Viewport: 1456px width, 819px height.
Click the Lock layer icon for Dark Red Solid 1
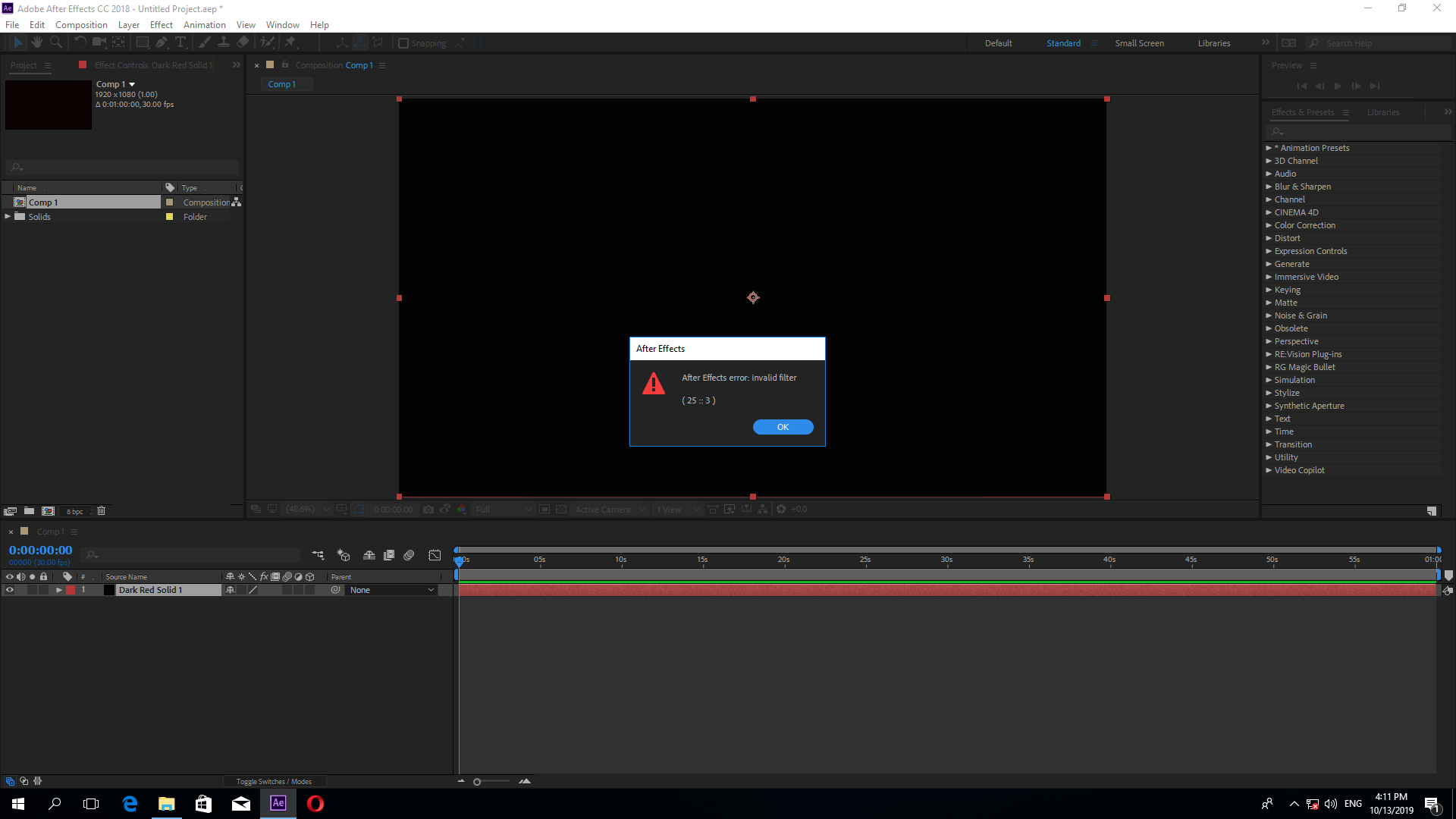(x=42, y=590)
